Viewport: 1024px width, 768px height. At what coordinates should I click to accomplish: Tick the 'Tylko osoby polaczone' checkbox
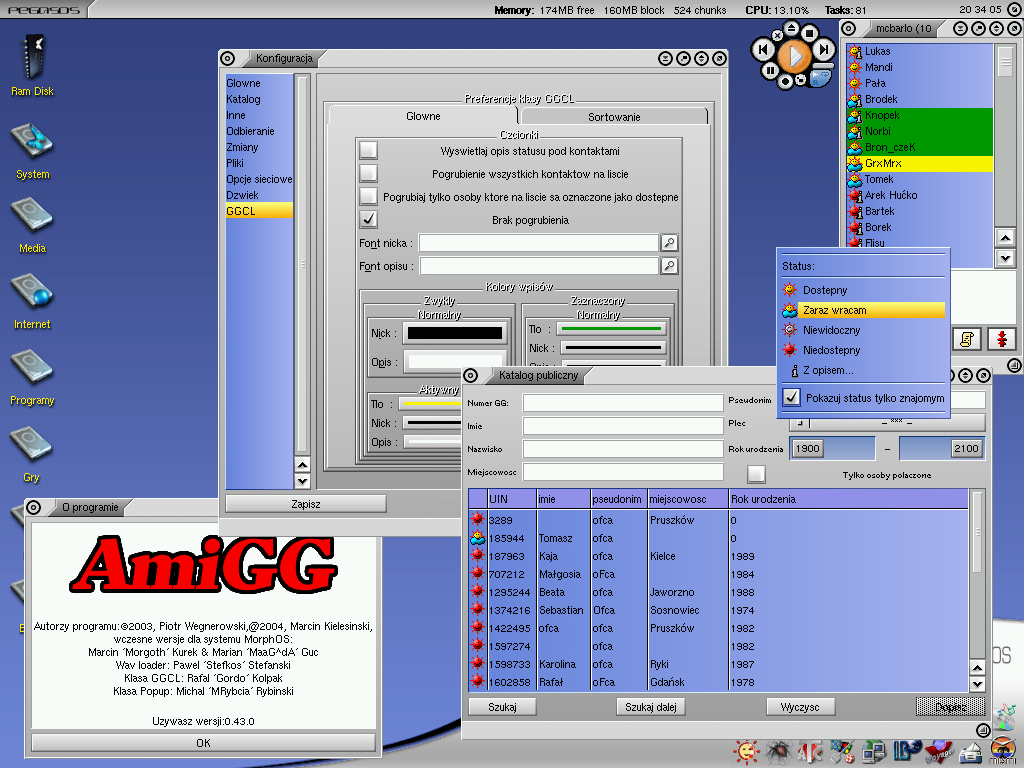(x=756, y=474)
